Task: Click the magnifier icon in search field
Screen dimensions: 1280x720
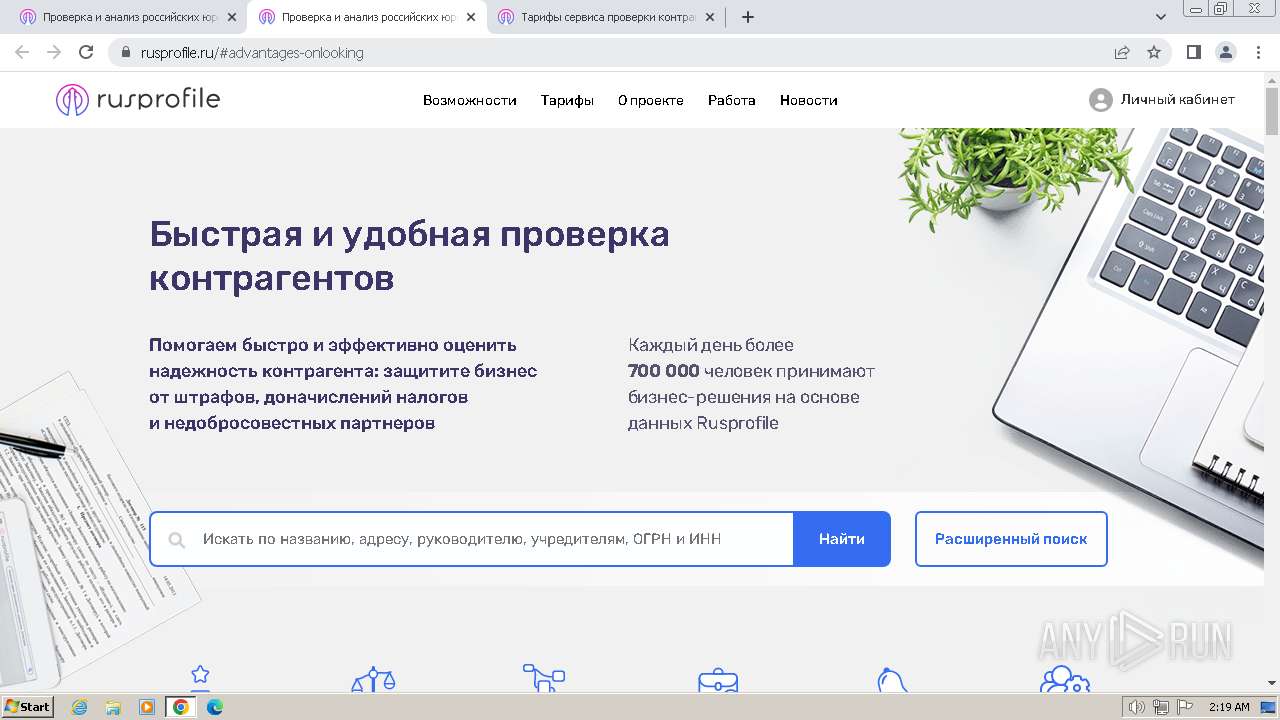Action: pos(177,540)
